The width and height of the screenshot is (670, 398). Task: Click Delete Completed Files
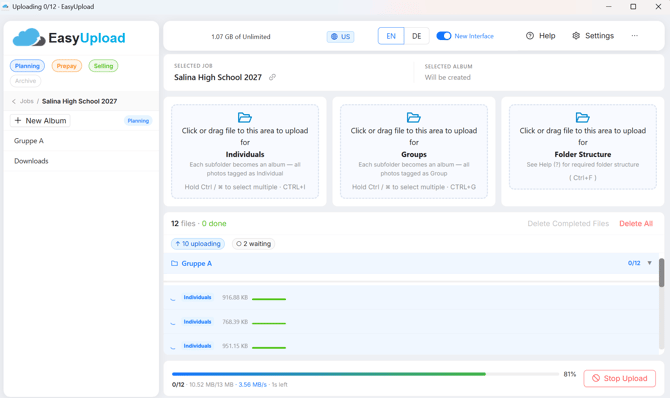(568, 224)
